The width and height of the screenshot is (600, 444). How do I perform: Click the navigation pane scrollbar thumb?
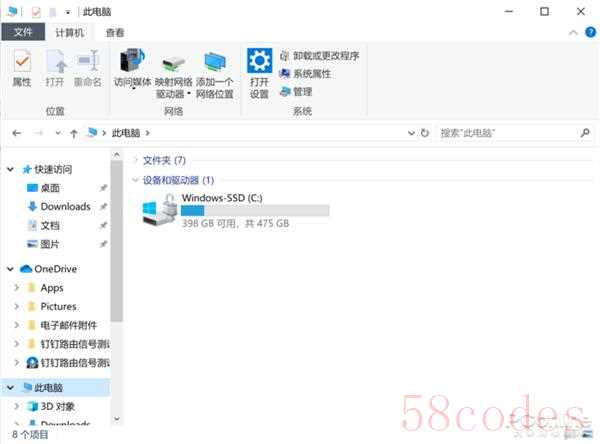coord(117,241)
